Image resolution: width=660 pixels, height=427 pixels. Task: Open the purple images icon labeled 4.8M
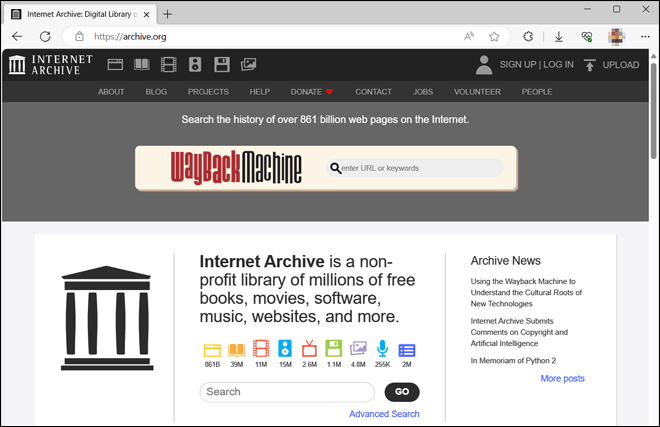point(358,349)
